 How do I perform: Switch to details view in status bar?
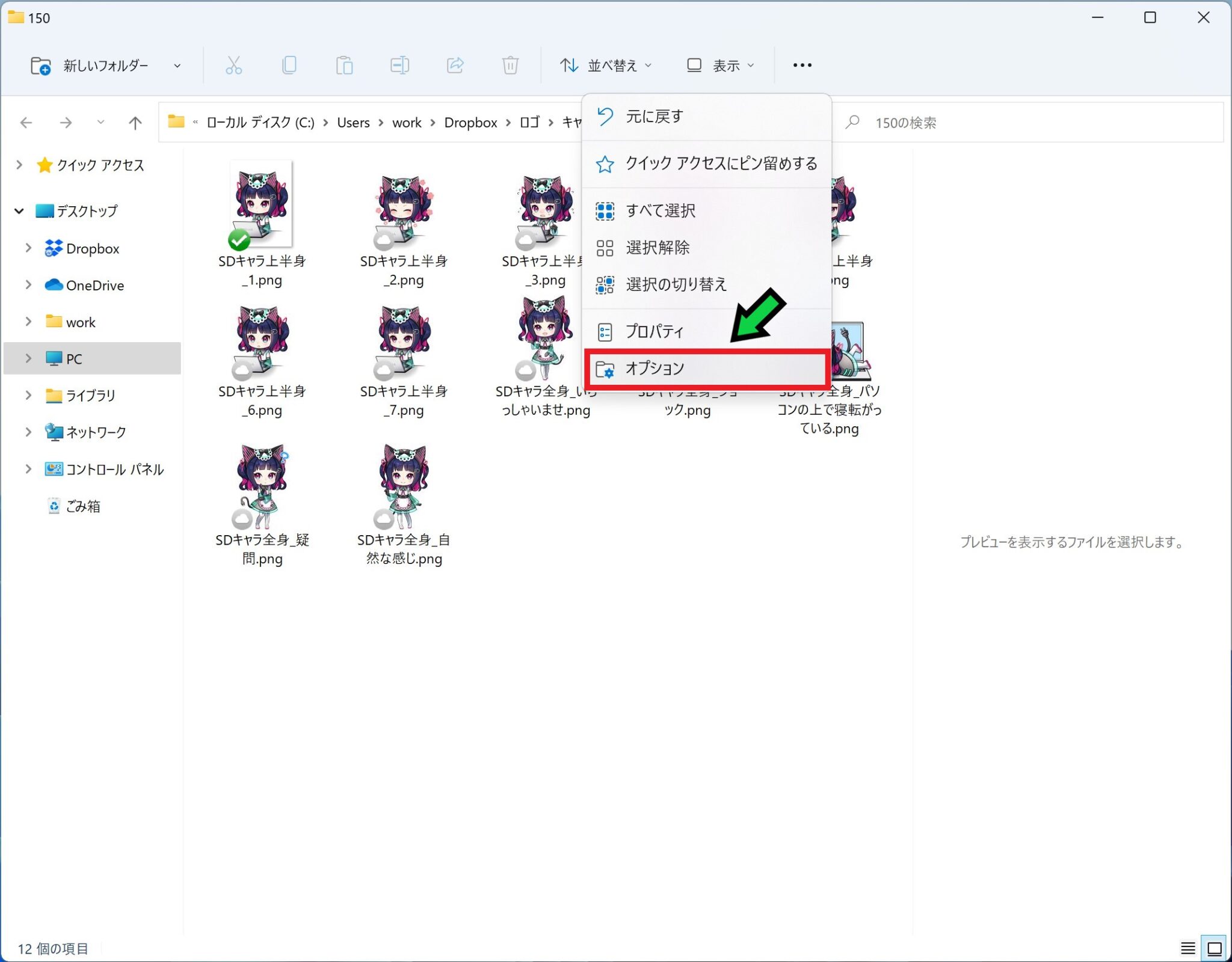click(1187, 948)
